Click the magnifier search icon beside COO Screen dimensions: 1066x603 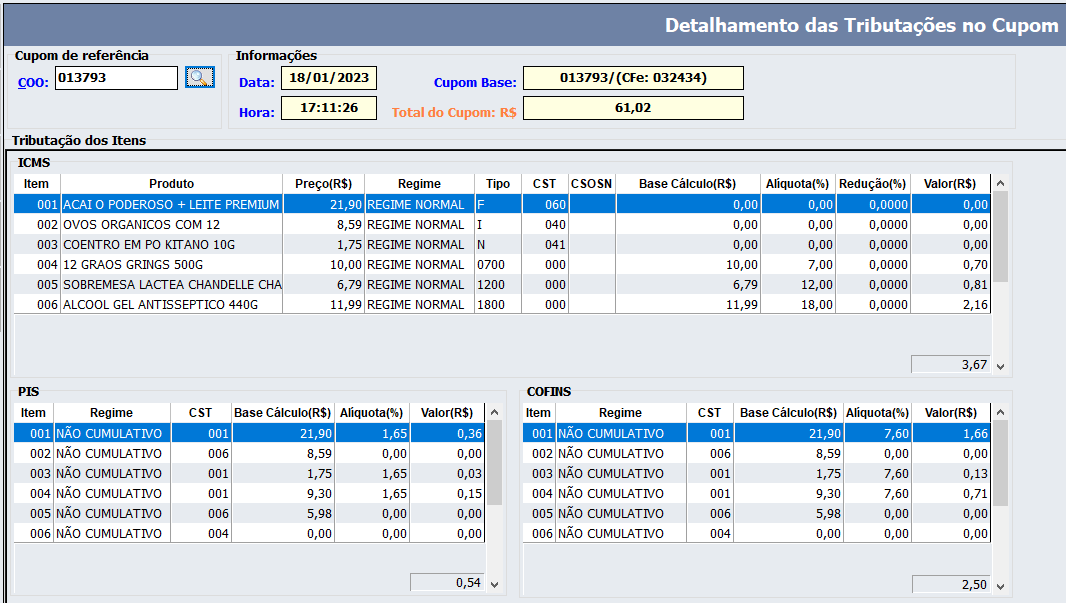point(200,77)
